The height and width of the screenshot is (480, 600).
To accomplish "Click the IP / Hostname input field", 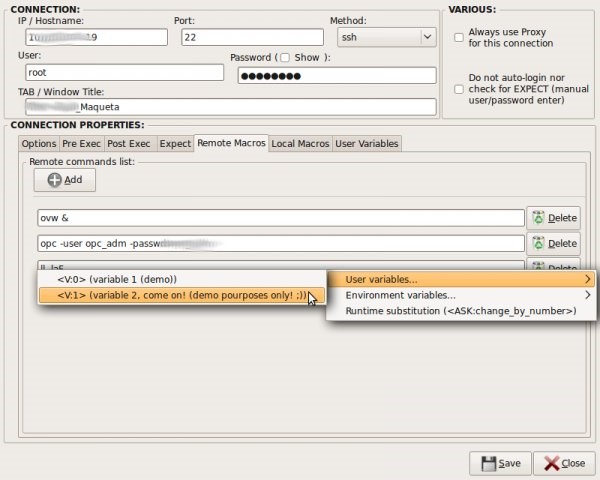I will 96,37.
